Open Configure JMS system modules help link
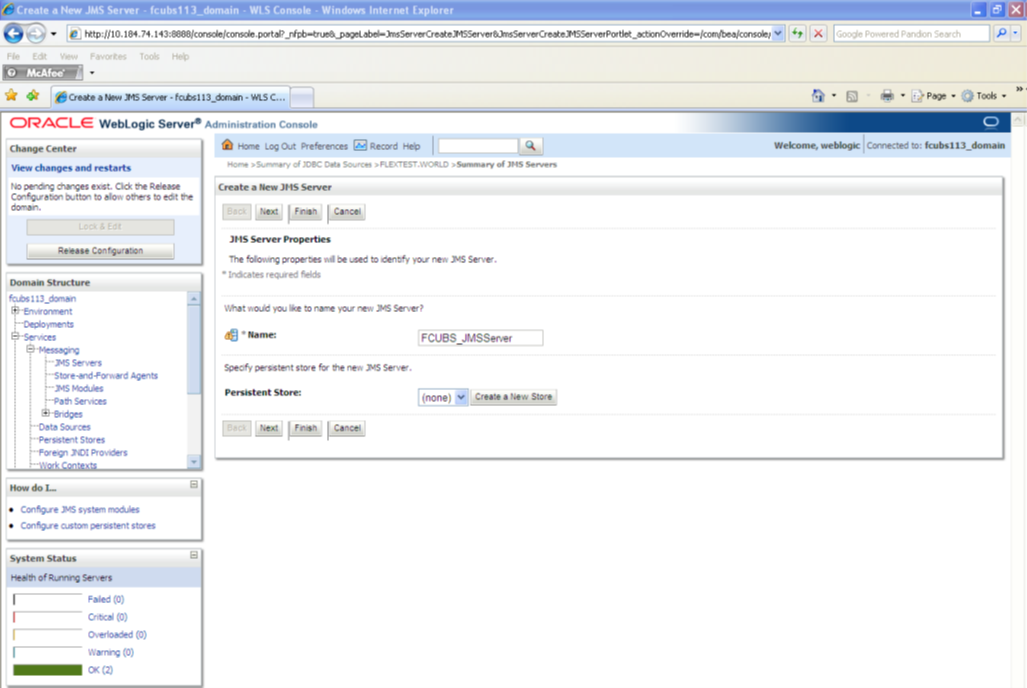This screenshot has width=1027, height=688. [x=80, y=509]
